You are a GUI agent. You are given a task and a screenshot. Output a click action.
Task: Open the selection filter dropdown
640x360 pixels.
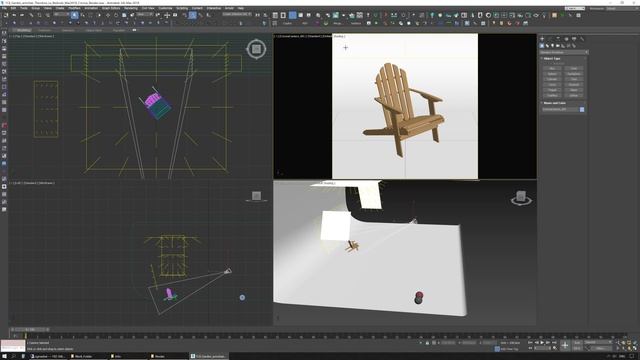click(61, 14)
